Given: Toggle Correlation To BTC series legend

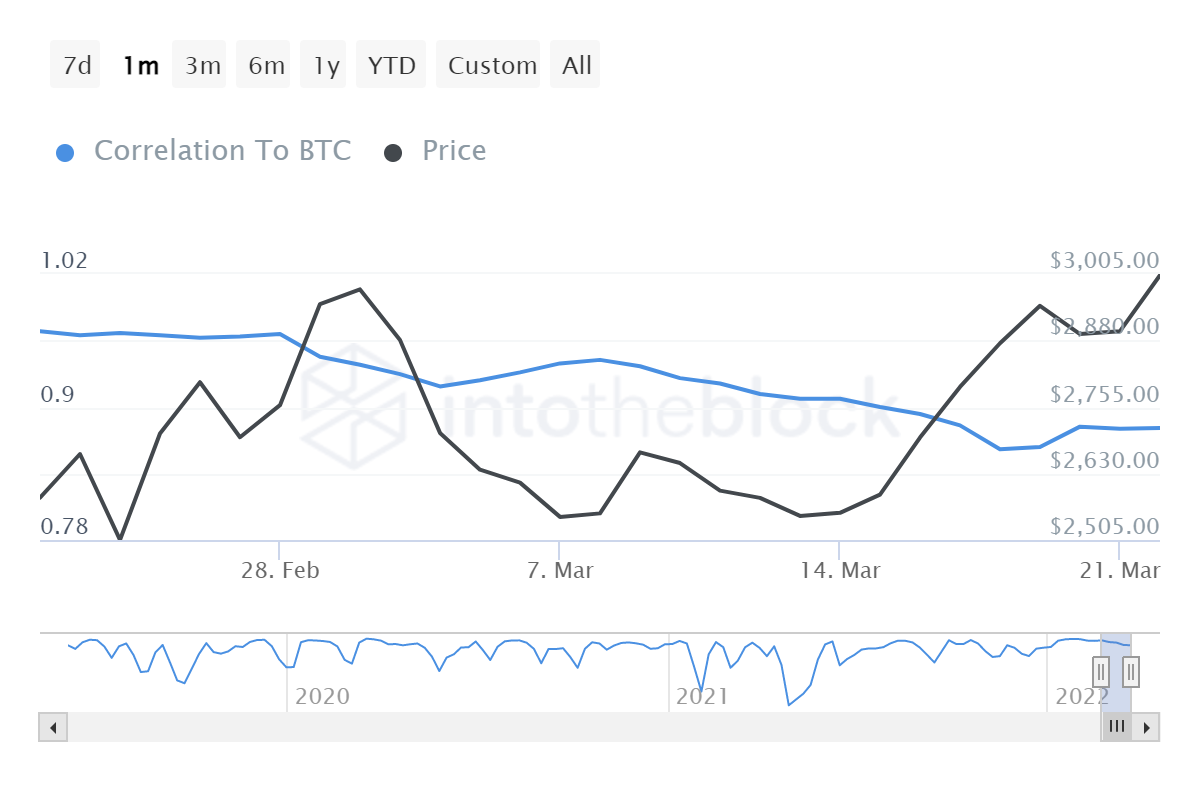Looking at the screenshot, I should coord(222,151).
